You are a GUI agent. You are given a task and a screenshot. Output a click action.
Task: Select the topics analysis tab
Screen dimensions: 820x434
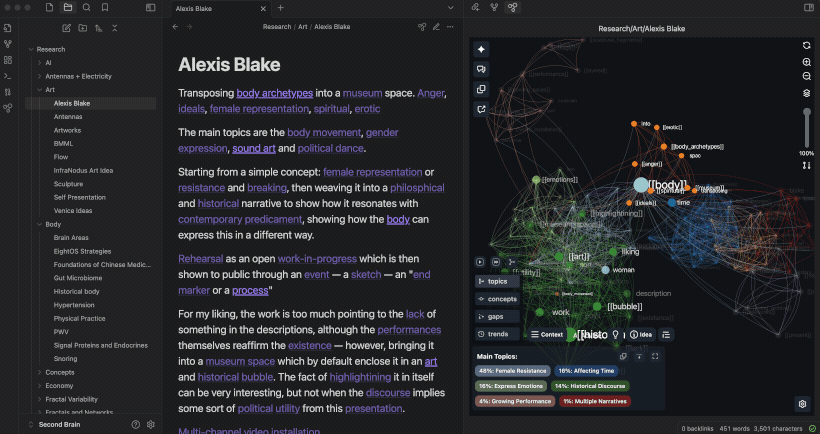tap(497, 281)
